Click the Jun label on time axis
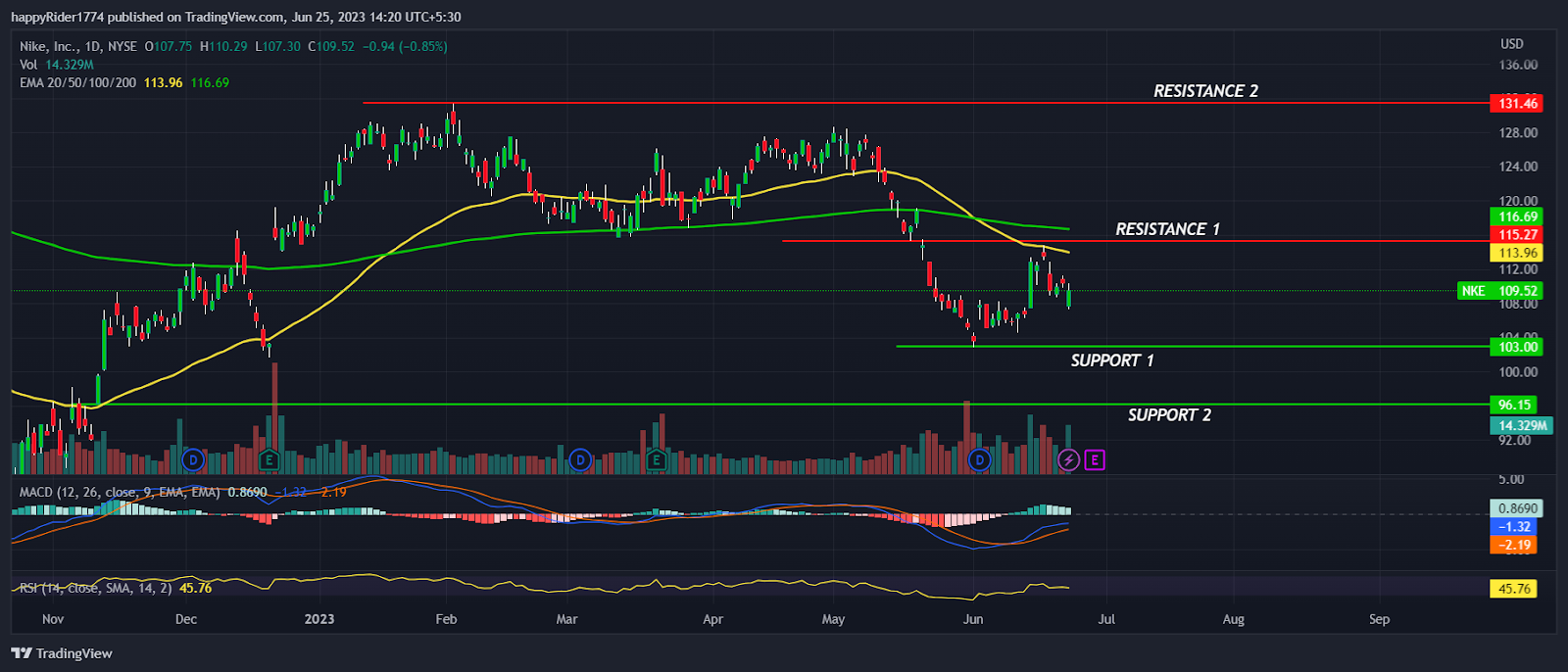The height and width of the screenshot is (672, 1568). click(x=972, y=619)
